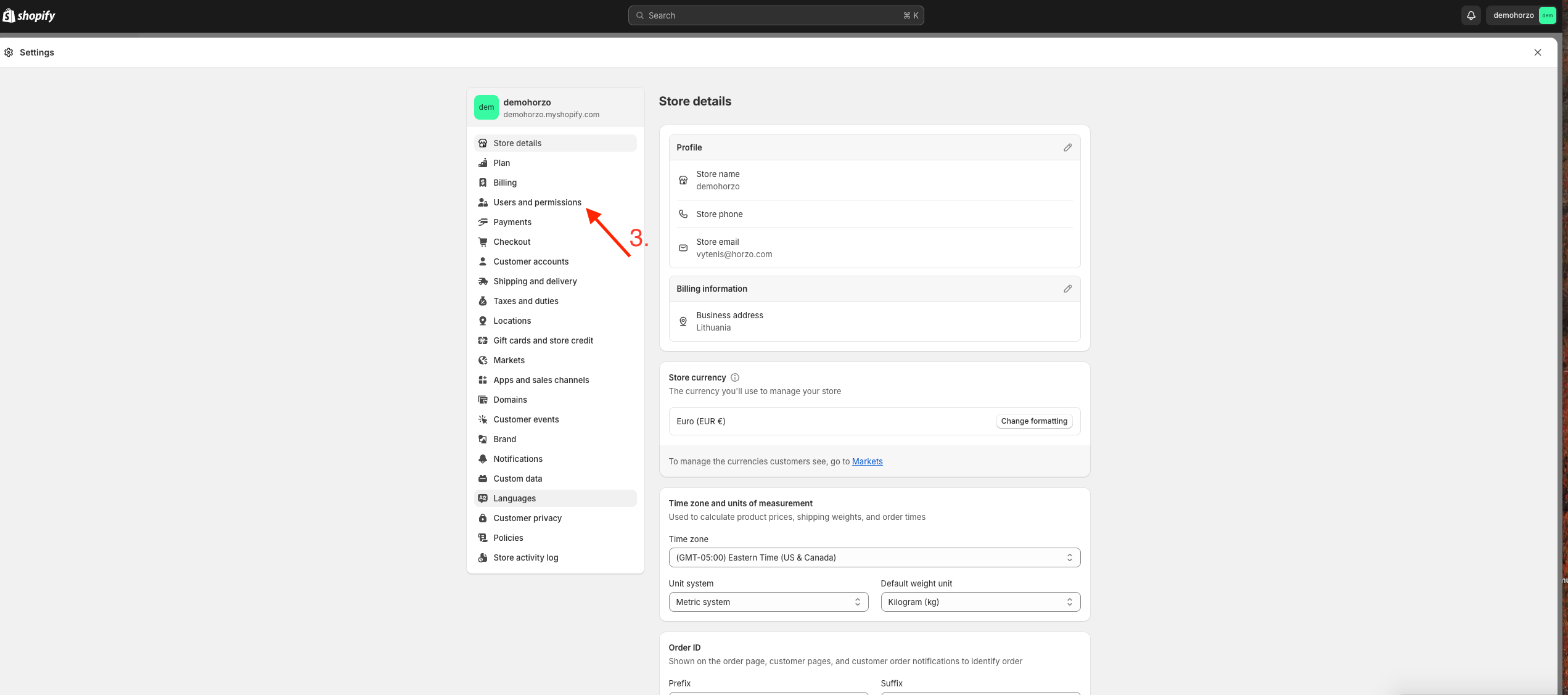Click the Billing information edit pencil icon
Image resolution: width=1568 pixels, height=695 pixels.
click(1067, 289)
